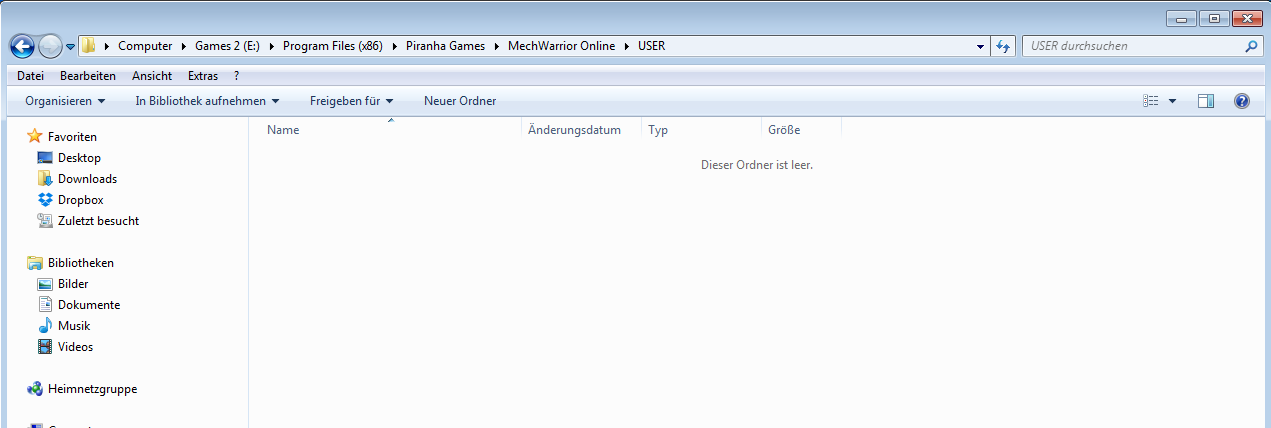Open Zuletzt besucht in navigation pane

98,221
